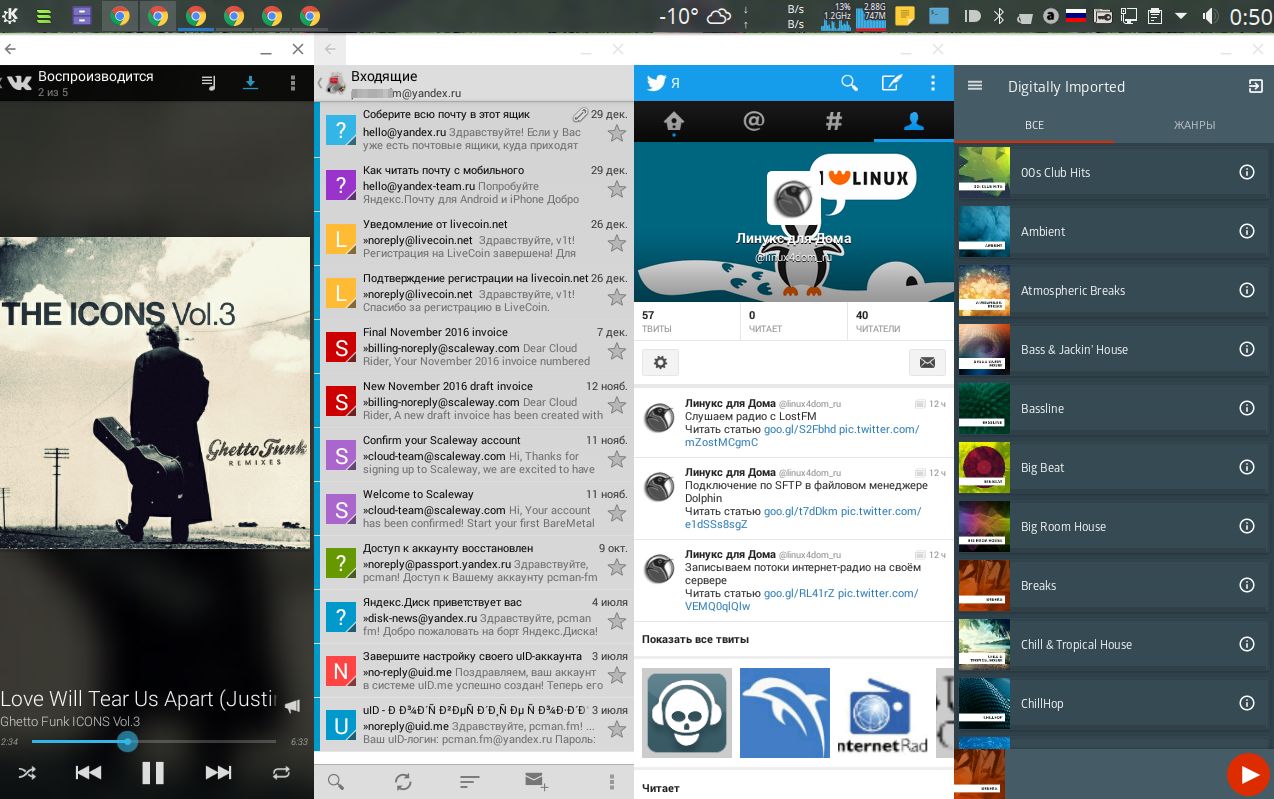The height and width of the screenshot is (799, 1274).
Task: Open Twitter mentions tab
Action: (754, 121)
